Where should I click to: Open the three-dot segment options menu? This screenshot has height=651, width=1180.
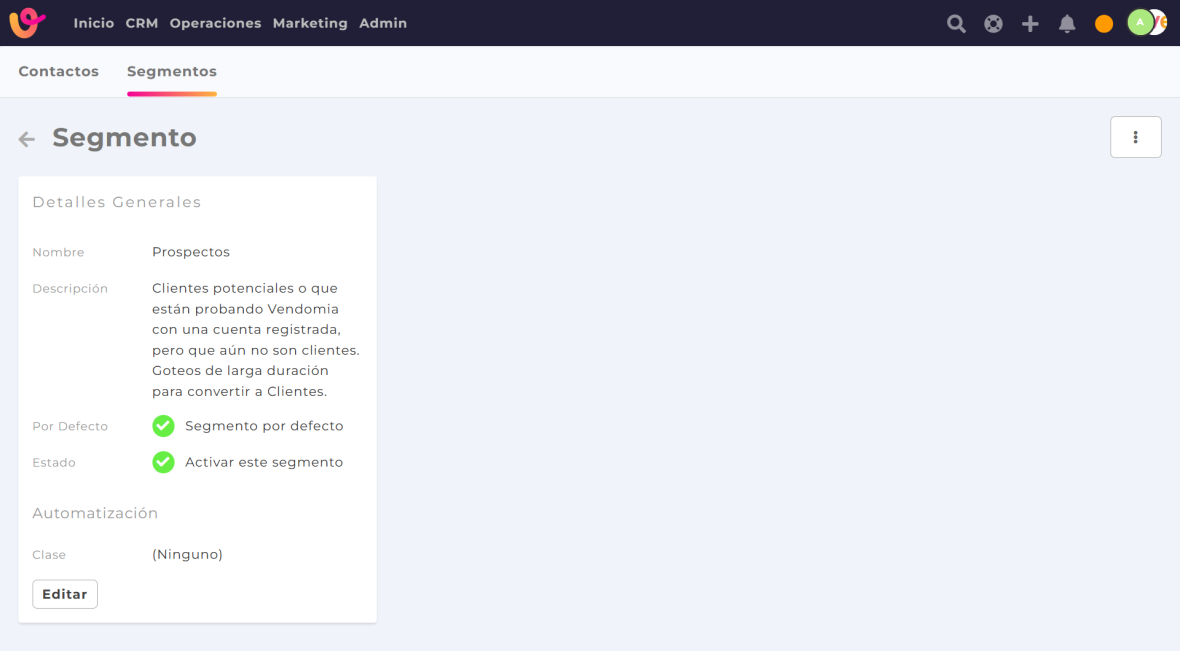[x=1135, y=137]
